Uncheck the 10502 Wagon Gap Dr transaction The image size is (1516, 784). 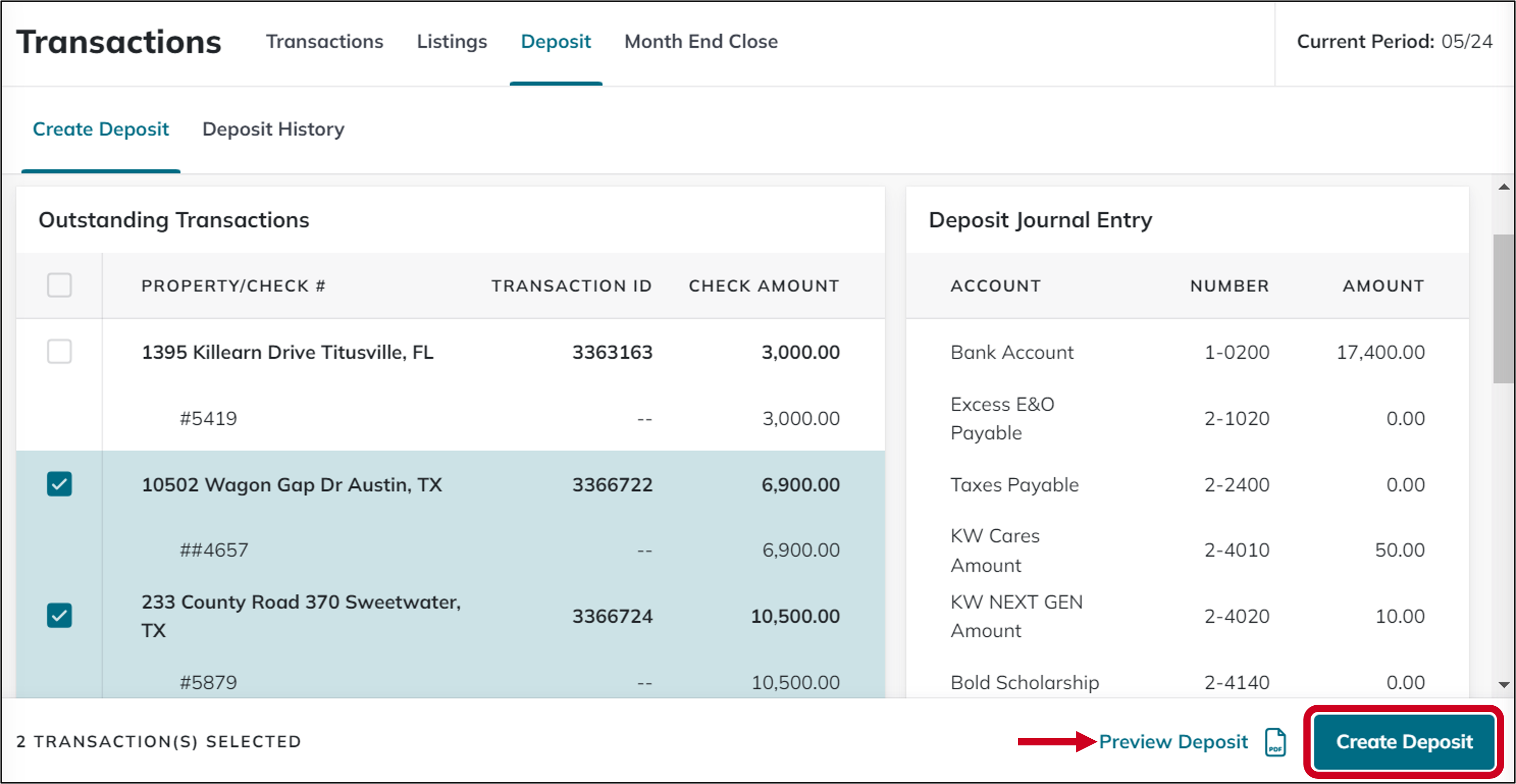pyautogui.click(x=59, y=484)
